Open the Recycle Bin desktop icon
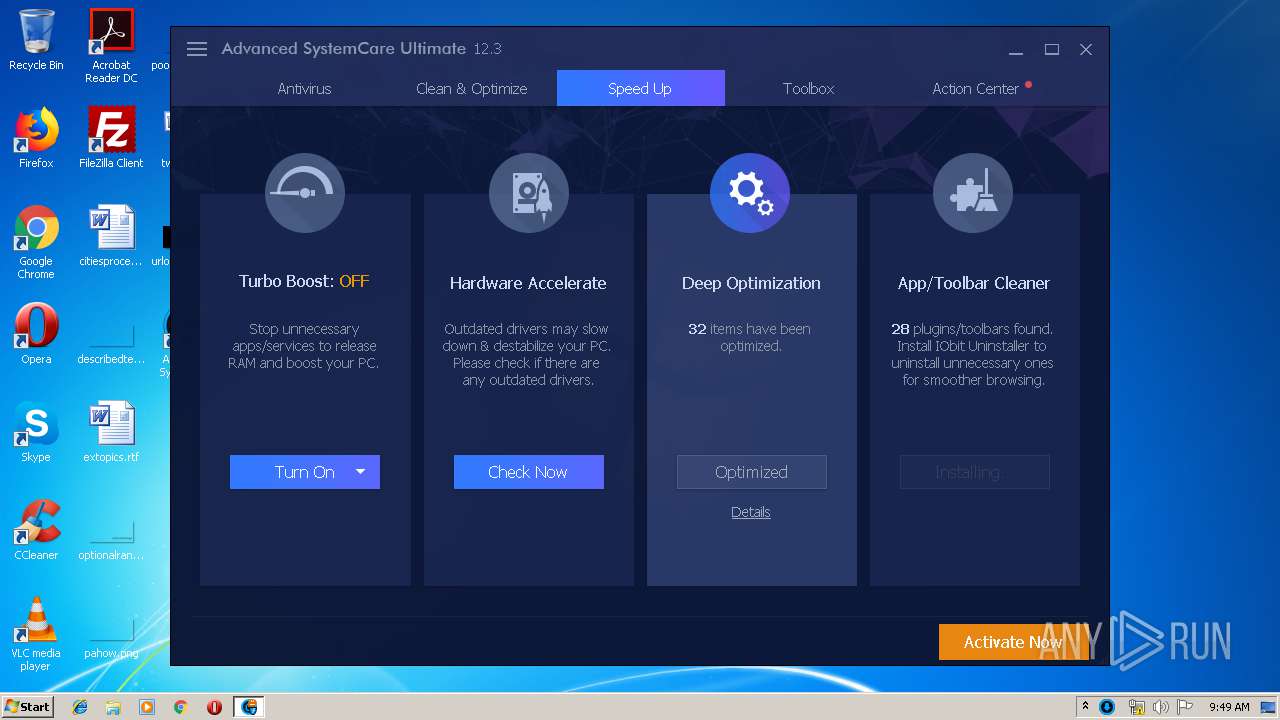 click(36, 40)
